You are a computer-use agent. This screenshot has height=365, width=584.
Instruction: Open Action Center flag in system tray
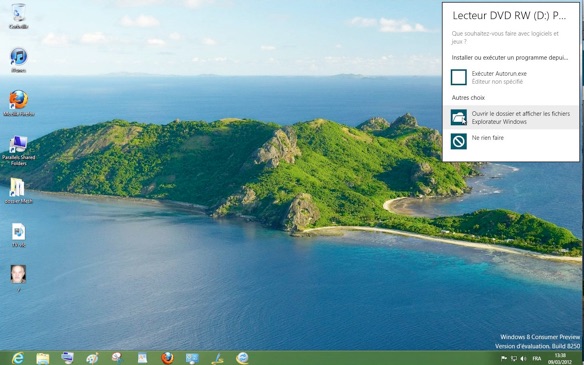504,359
